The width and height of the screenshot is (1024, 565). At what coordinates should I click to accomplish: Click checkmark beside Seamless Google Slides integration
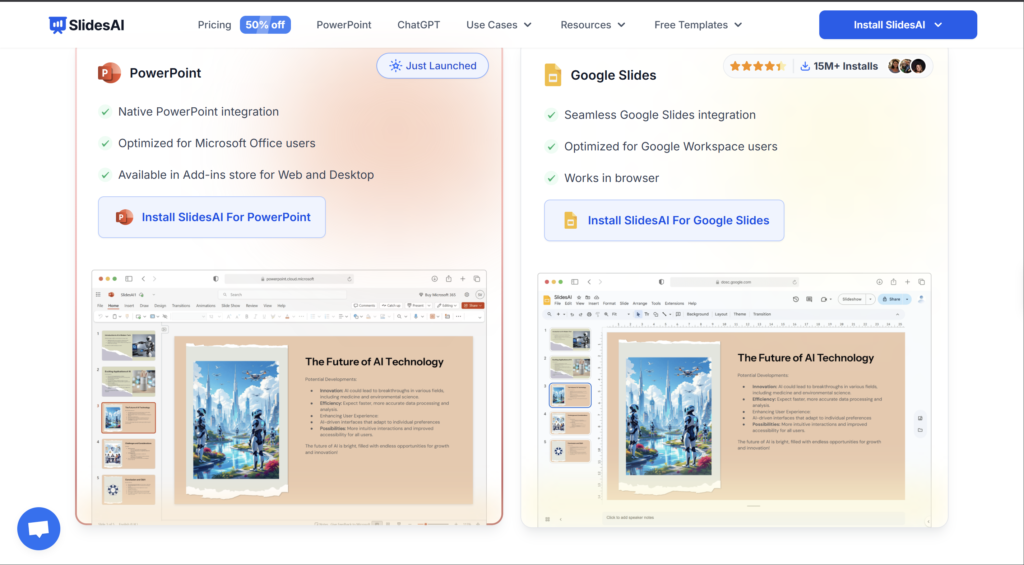[x=551, y=115]
